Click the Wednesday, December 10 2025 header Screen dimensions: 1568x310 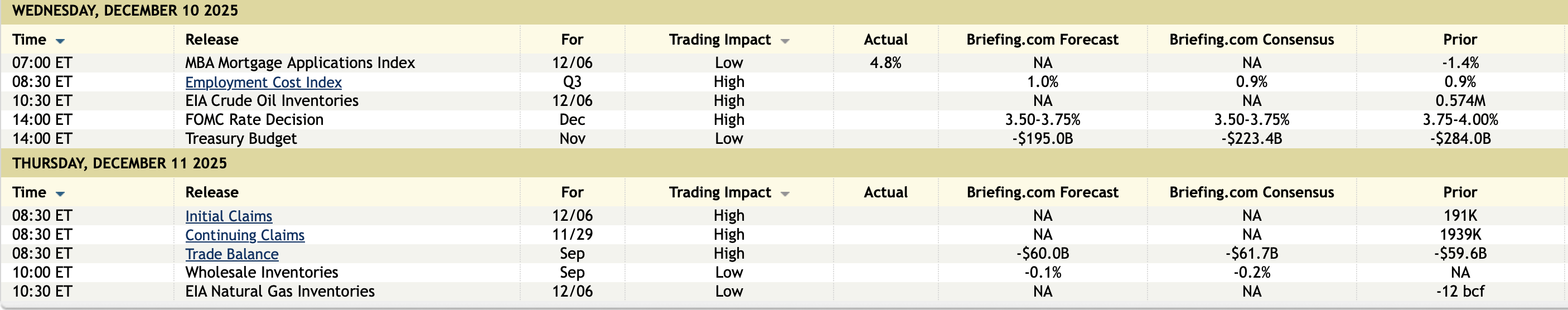point(125,11)
